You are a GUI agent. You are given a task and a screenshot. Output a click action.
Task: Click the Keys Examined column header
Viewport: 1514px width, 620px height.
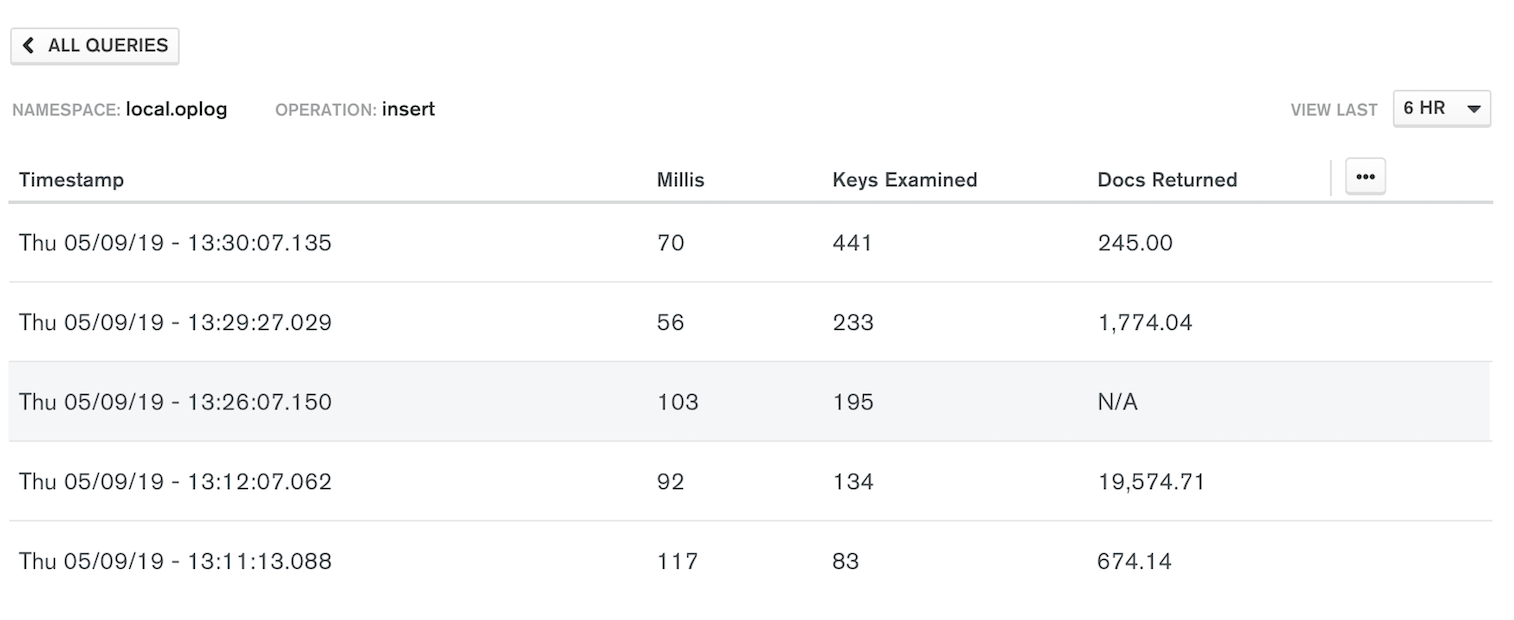(x=904, y=180)
